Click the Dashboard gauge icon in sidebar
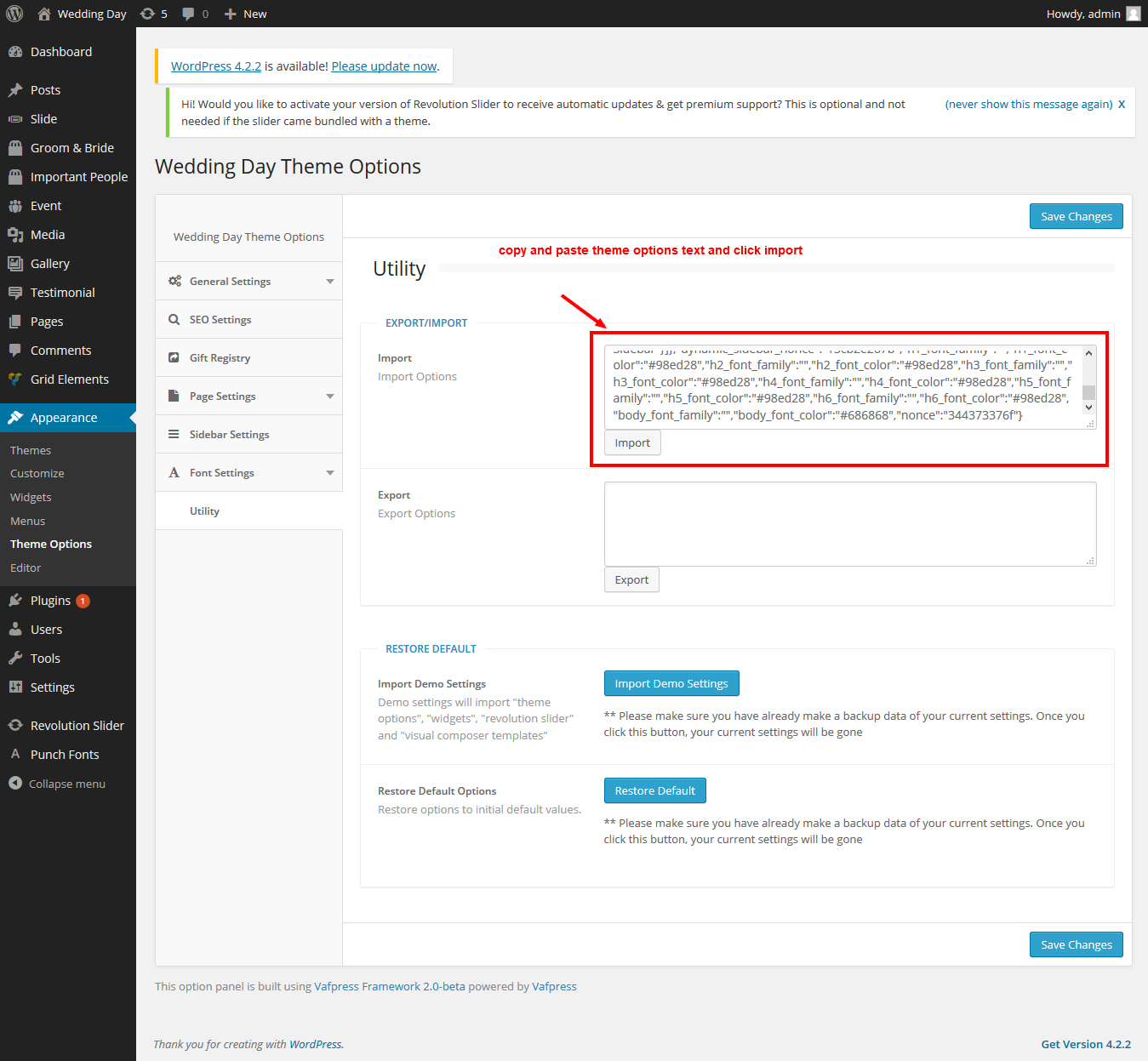 pyautogui.click(x=15, y=52)
